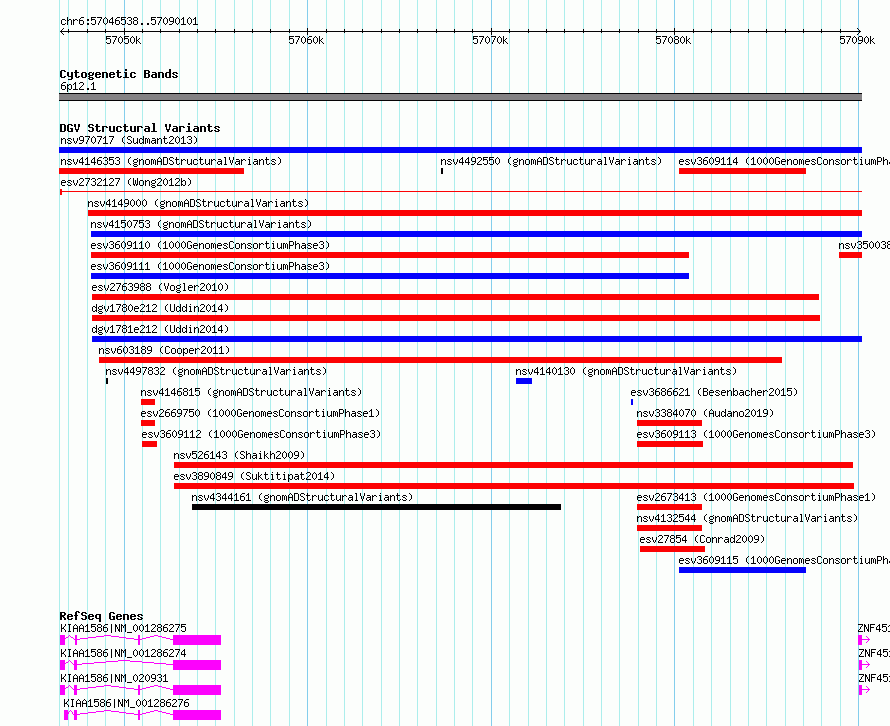Open nsv4492550 (gnomADStructuralVariants) label
This screenshot has width=890, height=726.
551,161
